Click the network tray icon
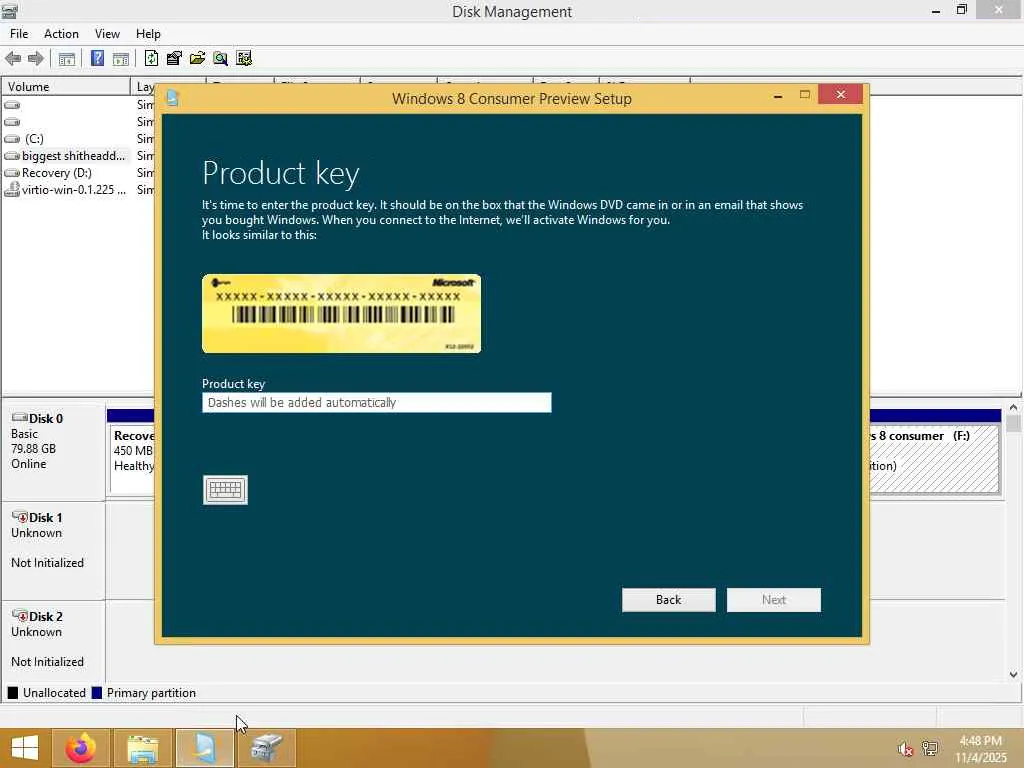 click(x=930, y=748)
